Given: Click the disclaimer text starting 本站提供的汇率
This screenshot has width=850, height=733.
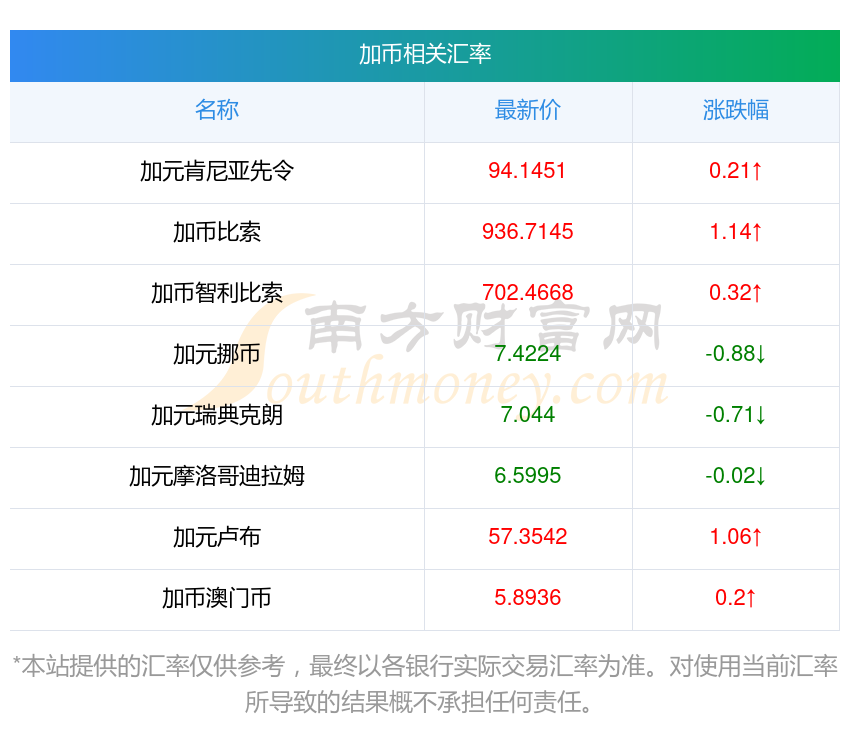Looking at the screenshot, I should click(425, 684).
